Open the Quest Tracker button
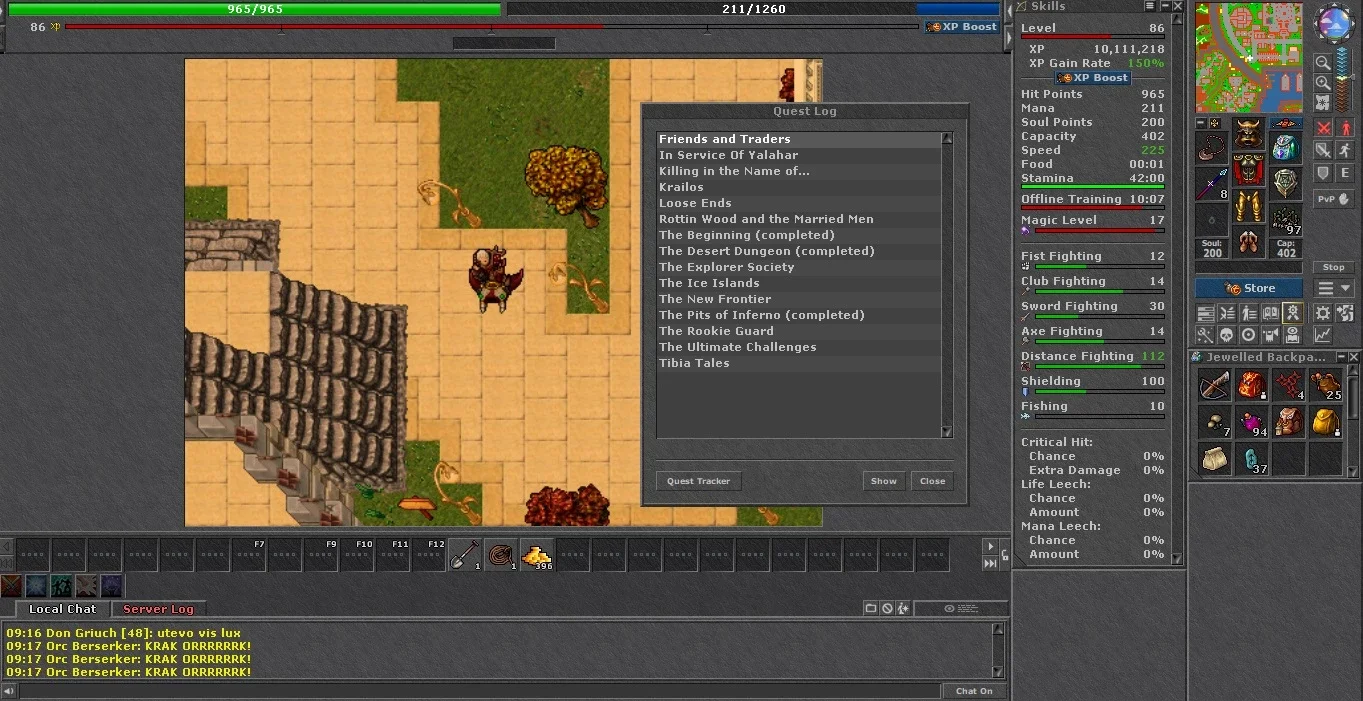The image size is (1363, 701). point(698,481)
